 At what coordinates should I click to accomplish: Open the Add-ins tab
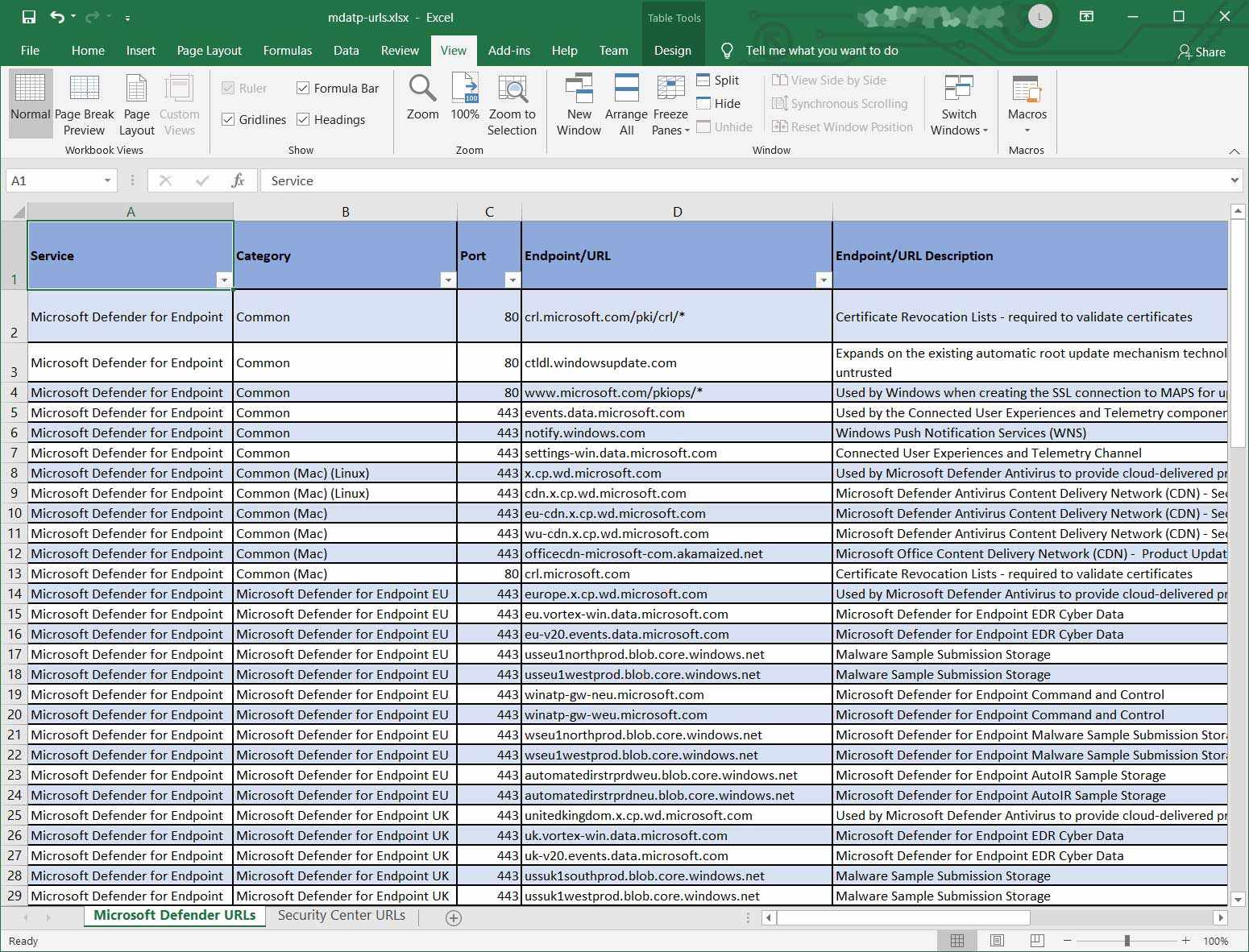tap(509, 51)
